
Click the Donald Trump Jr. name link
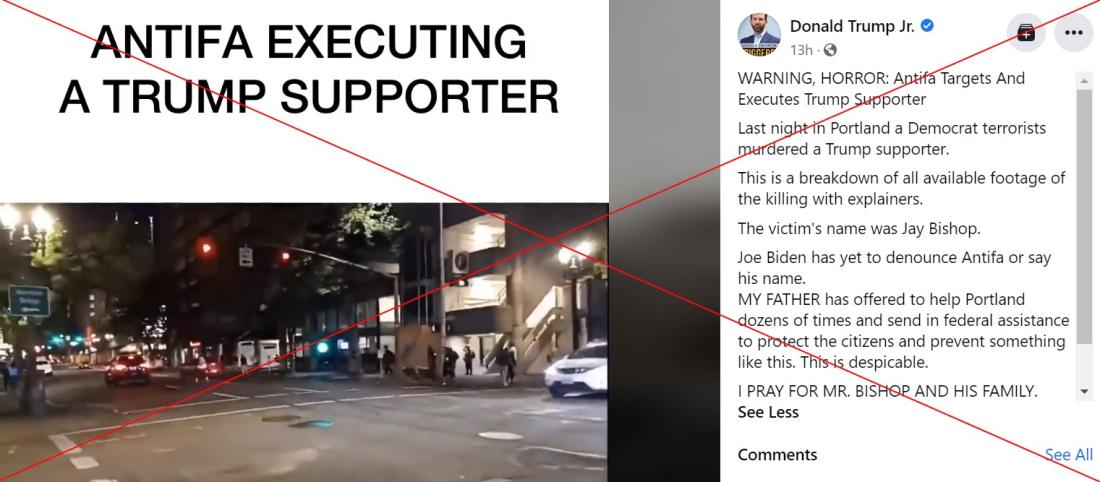click(x=852, y=27)
